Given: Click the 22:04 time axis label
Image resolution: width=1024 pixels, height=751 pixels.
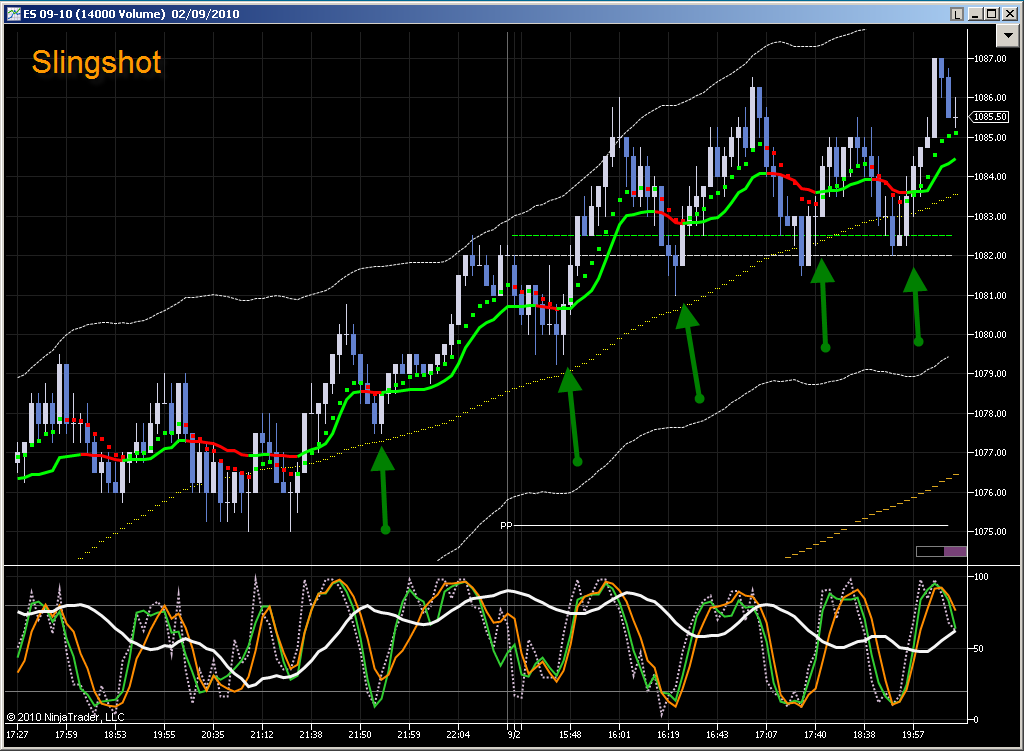Looking at the screenshot, I should pyautogui.click(x=458, y=735).
